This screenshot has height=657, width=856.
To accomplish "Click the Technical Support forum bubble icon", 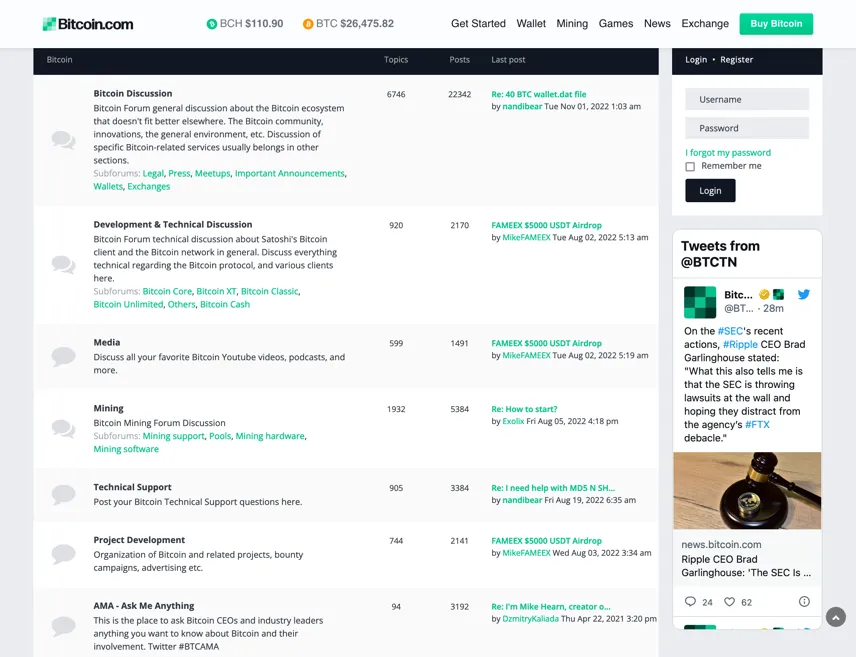I will coord(63,494).
